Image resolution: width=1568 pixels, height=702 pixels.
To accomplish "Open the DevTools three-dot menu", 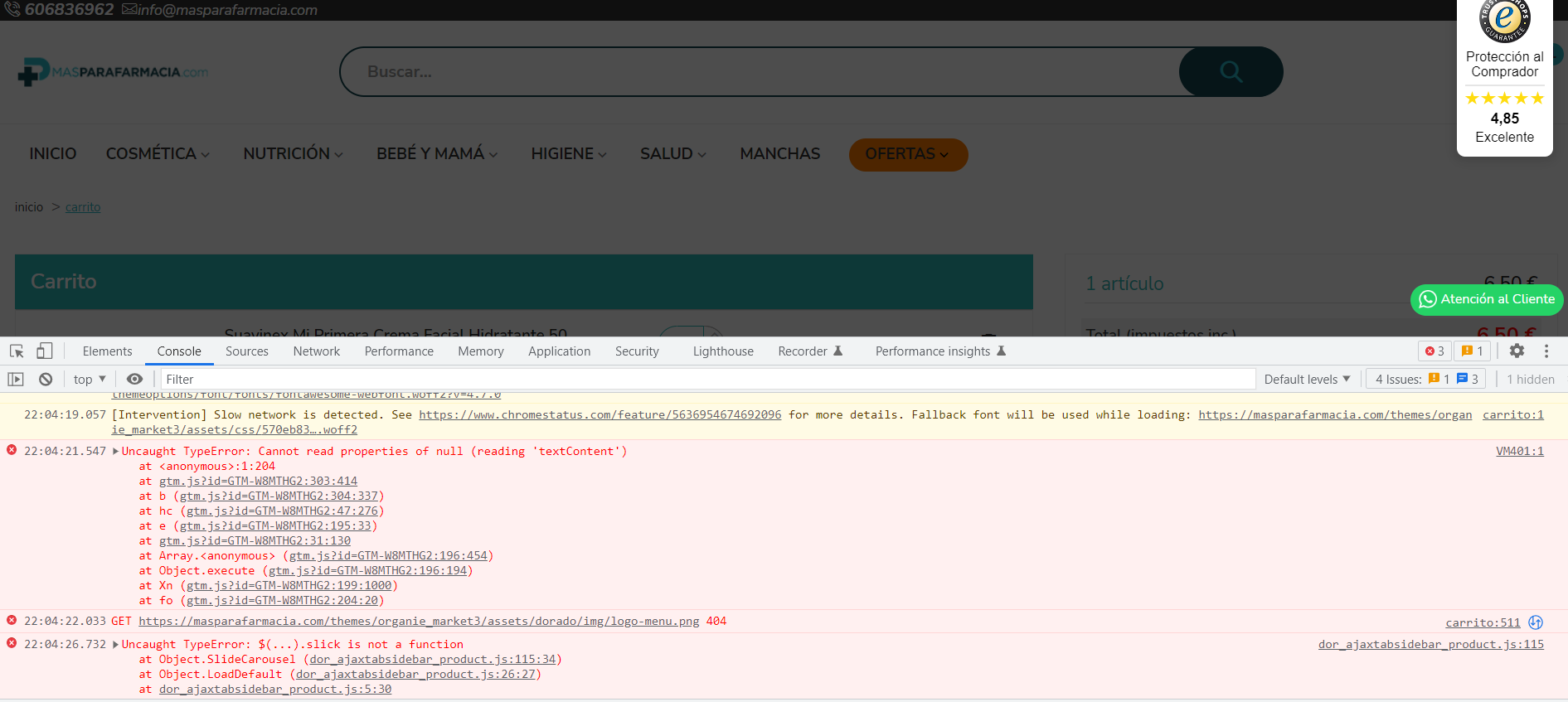I will pyautogui.click(x=1546, y=351).
